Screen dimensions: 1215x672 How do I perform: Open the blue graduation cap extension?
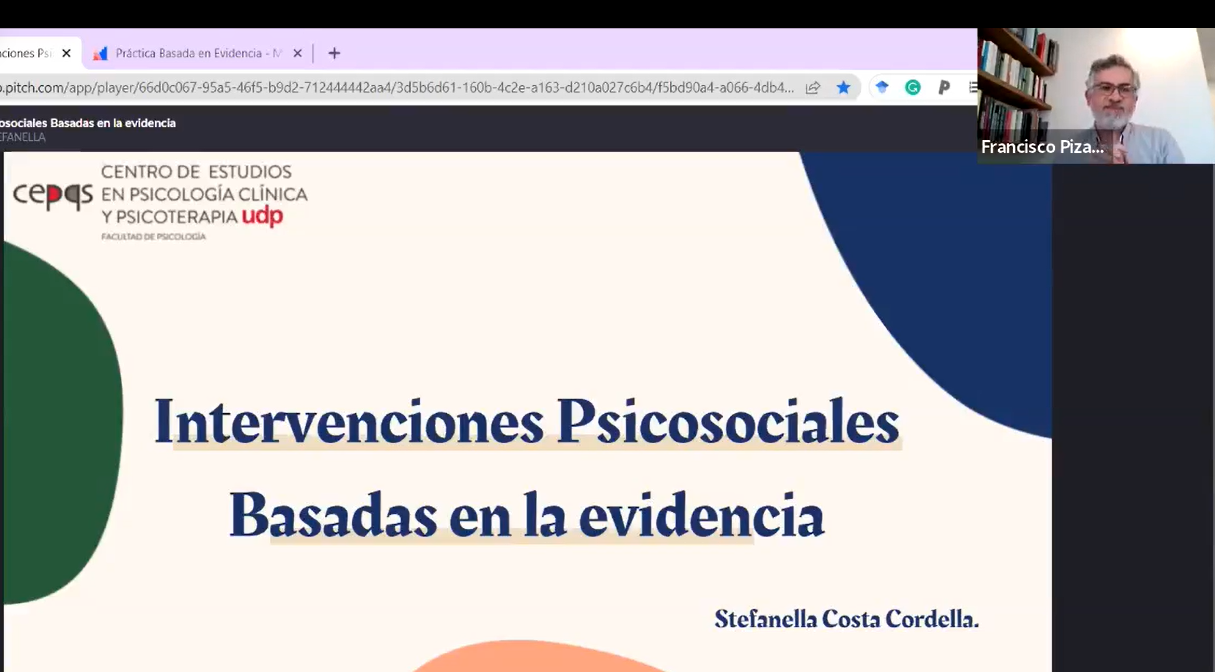[x=881, y=88]
